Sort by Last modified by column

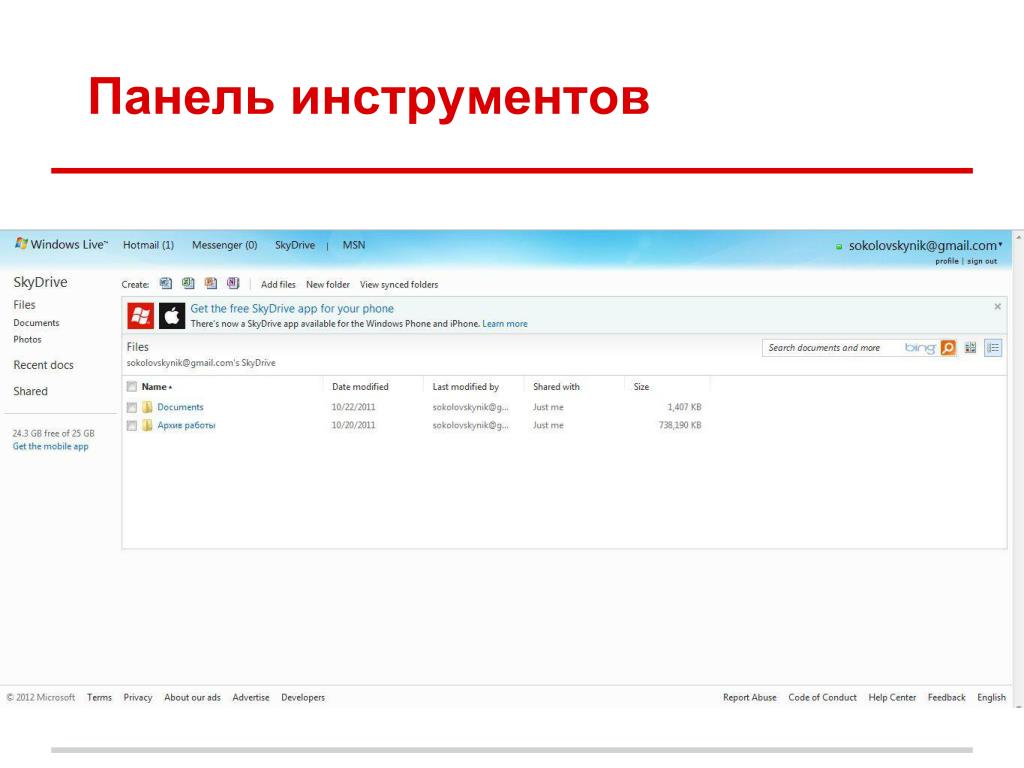(x=465, y=387)
